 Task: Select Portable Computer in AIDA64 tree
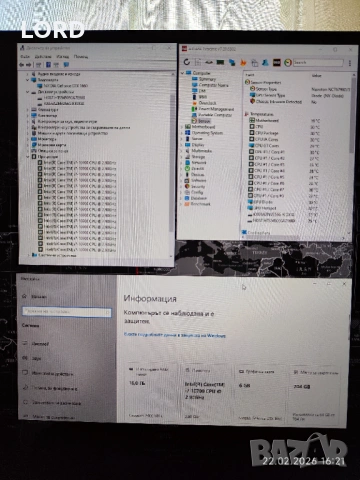pos(215,115)
